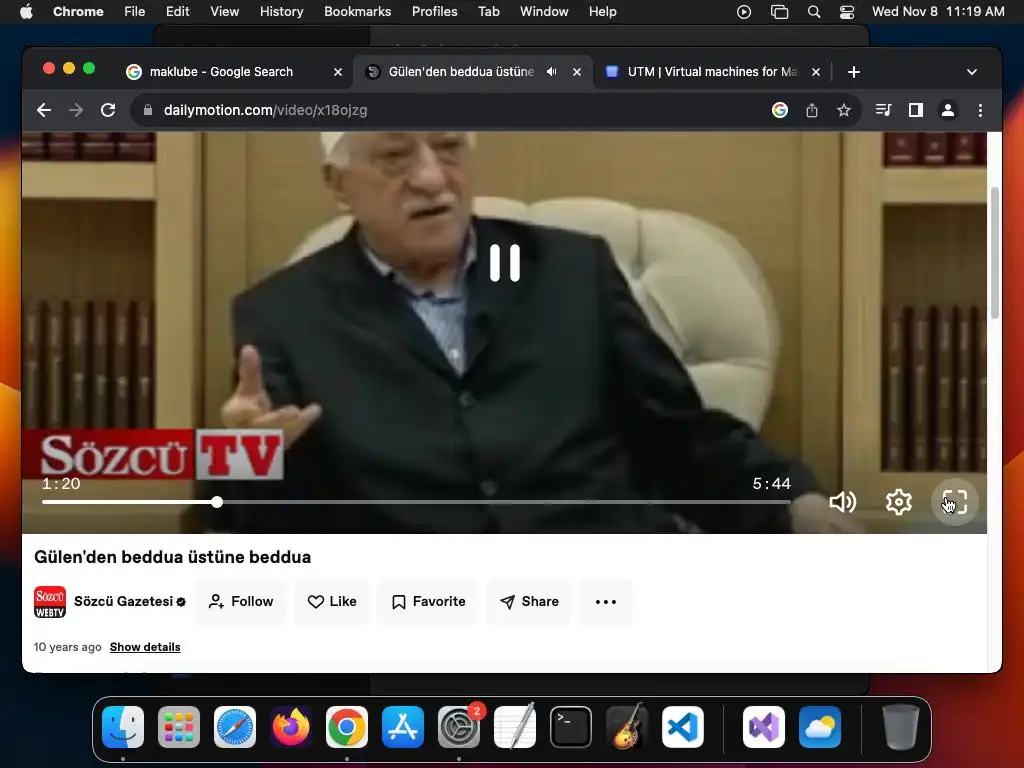Viewport: 1024px width, 768px height.
Task: Open Sözcü Gazetesi channel name
Action: click(123, 601)
